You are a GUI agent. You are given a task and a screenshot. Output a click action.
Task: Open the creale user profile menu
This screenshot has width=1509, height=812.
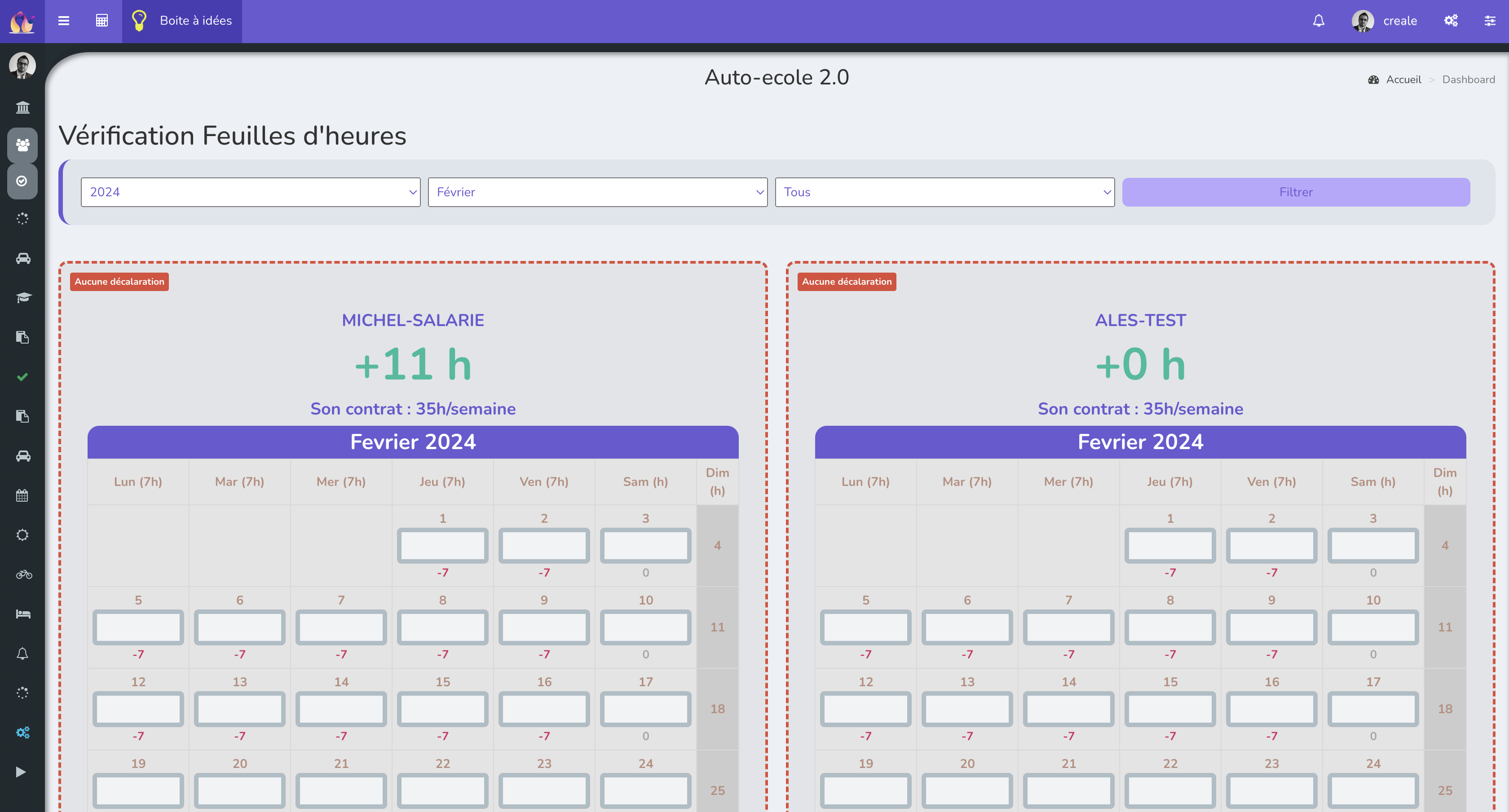1384,21
